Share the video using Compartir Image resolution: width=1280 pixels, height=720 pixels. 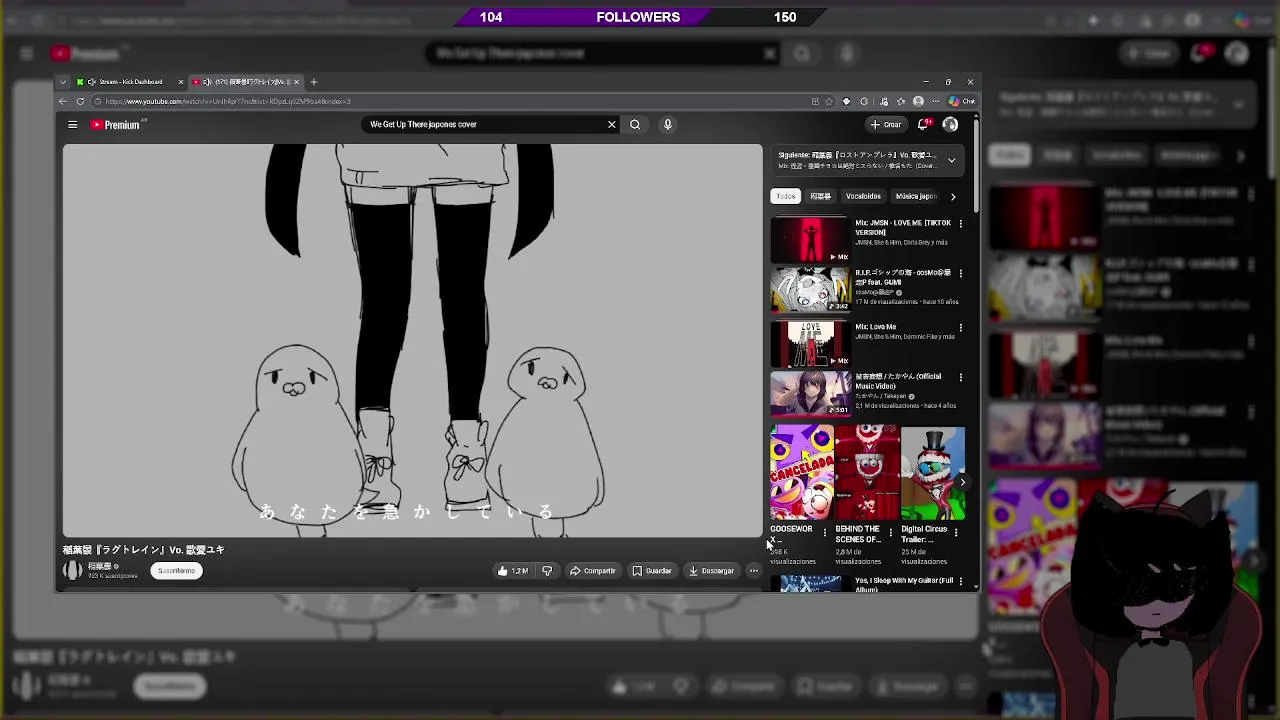pos(592,571)
